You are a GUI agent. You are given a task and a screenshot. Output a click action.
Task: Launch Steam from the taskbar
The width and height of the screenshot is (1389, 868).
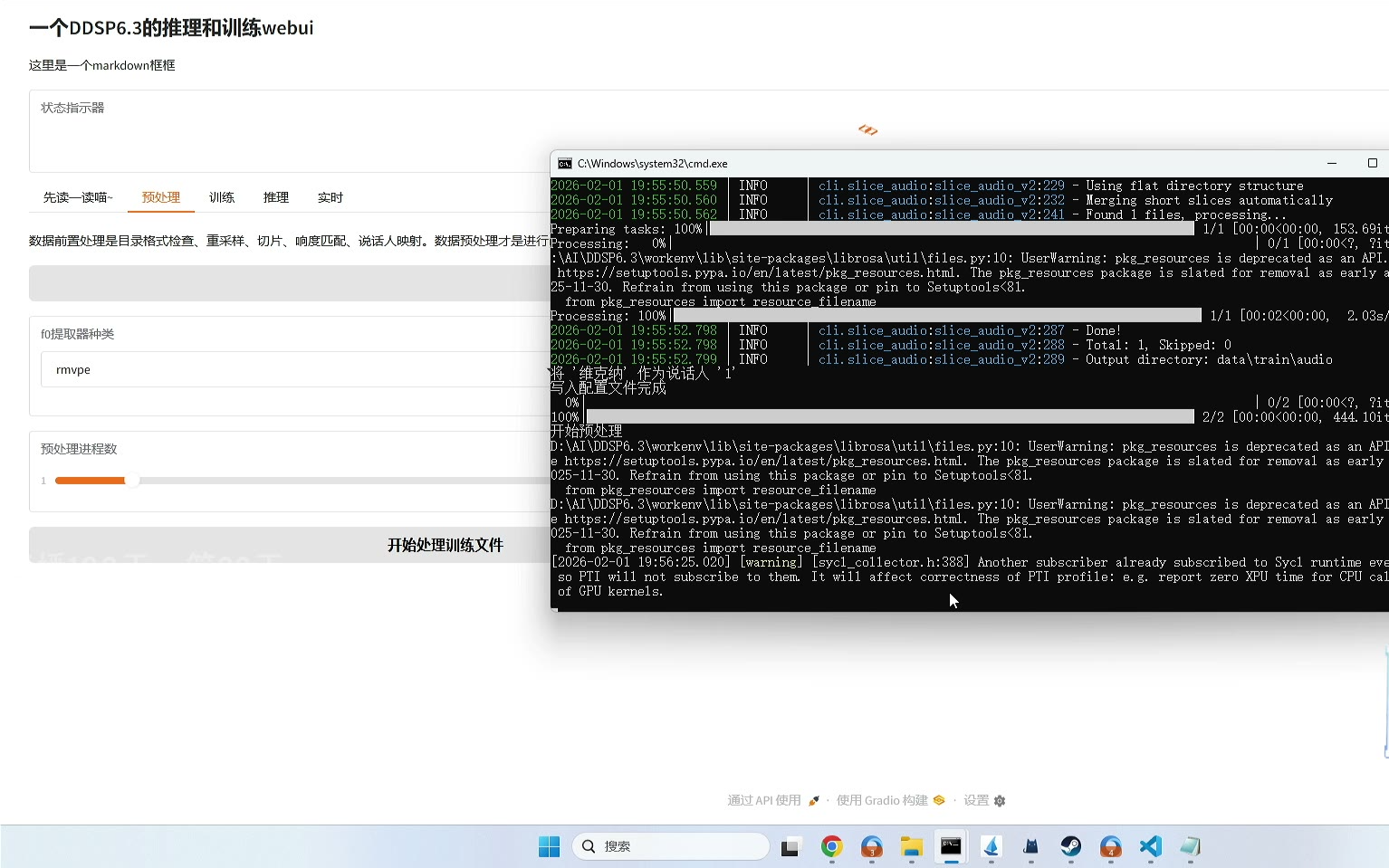(1070, 846)
